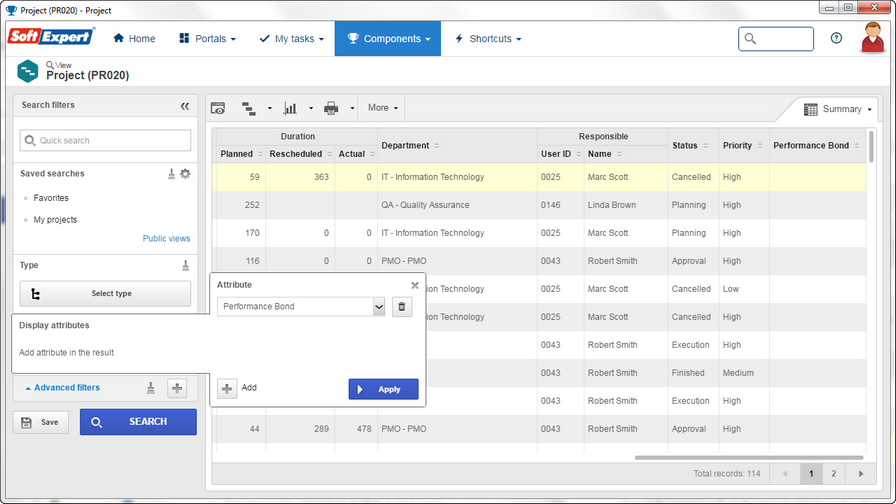Sort by the Rescheduled duration column
Screen dimensions: 896x504
point(300,154)
